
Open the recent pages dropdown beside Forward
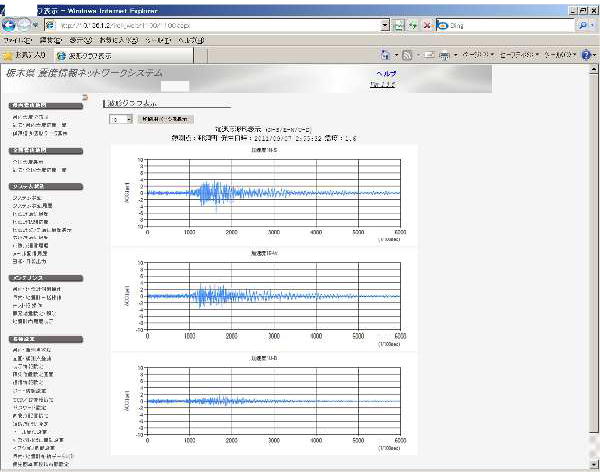pyautogui.click(x=35, y=25)
